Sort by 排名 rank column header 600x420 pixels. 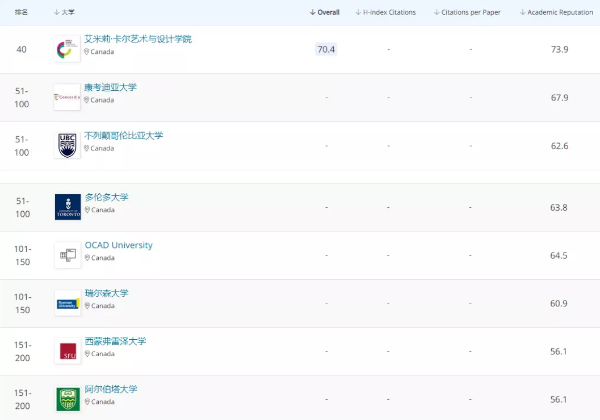tap(21, 12)
